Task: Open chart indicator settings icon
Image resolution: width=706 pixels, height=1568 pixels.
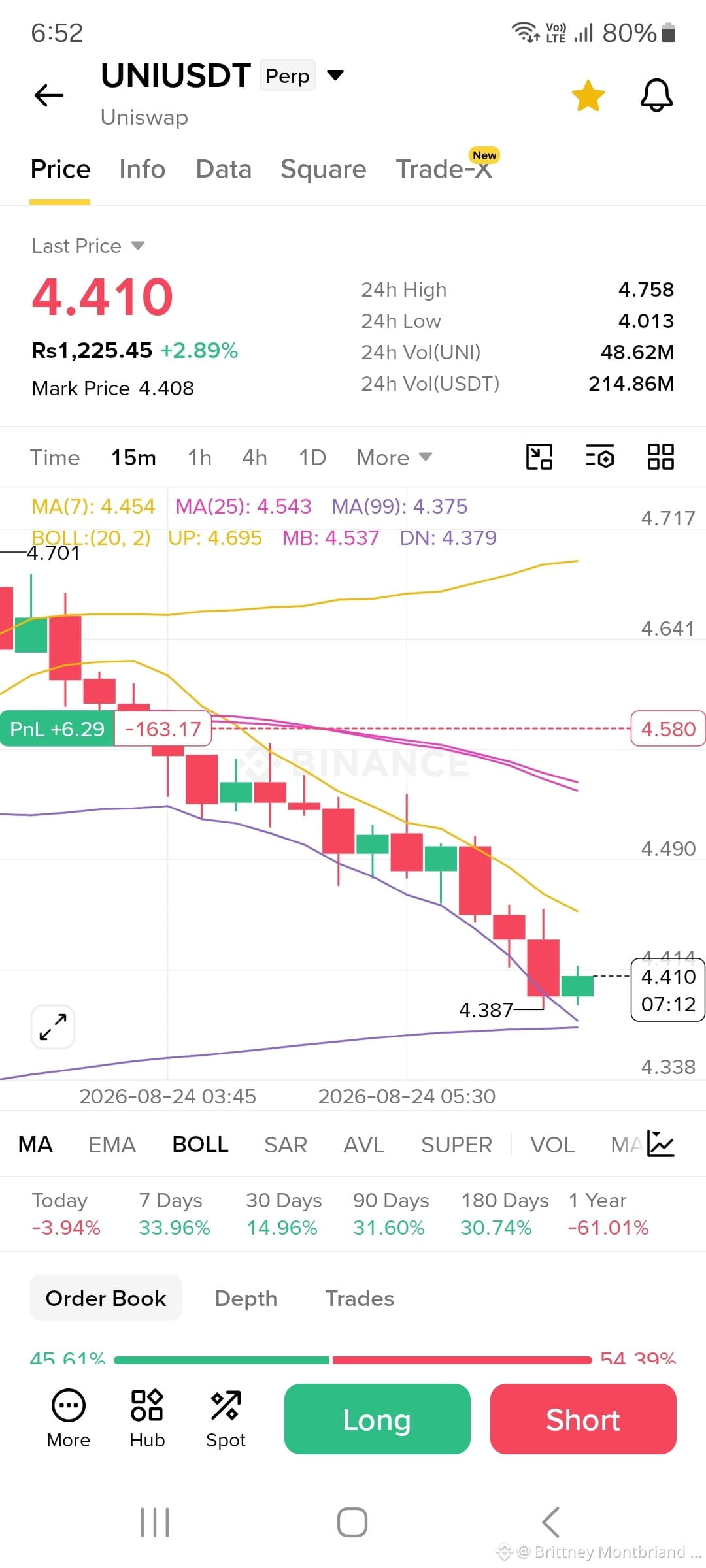Action: [x=599, y=457]
